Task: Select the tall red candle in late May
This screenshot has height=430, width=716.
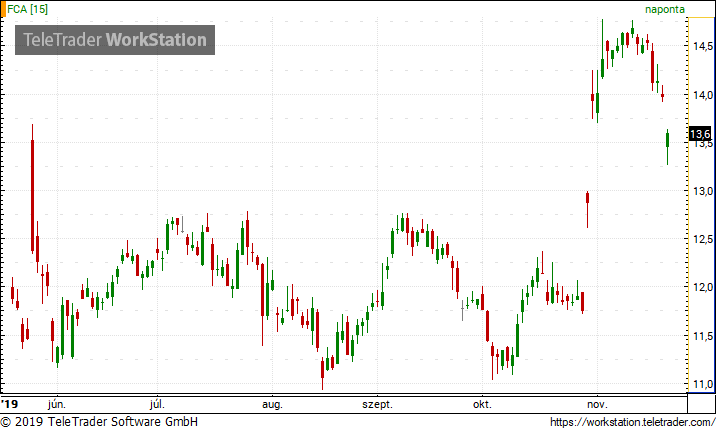Action: tap(32, 189)
